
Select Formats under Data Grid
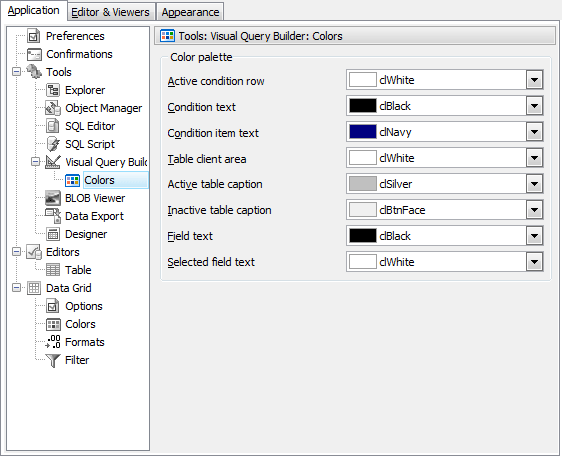click(x=85, y=342)
